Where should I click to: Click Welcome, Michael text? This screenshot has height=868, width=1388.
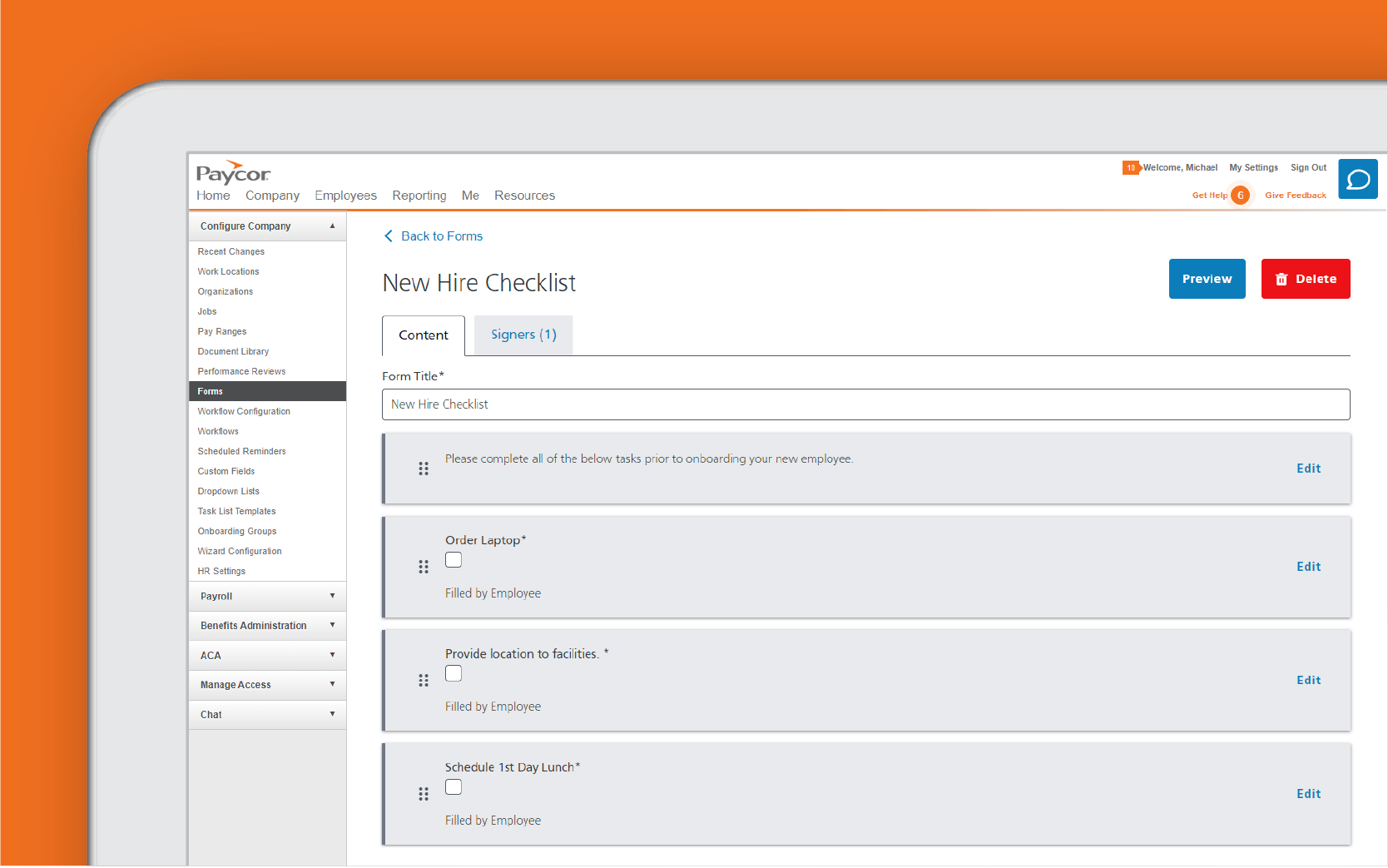click(x=1180, y=168)
